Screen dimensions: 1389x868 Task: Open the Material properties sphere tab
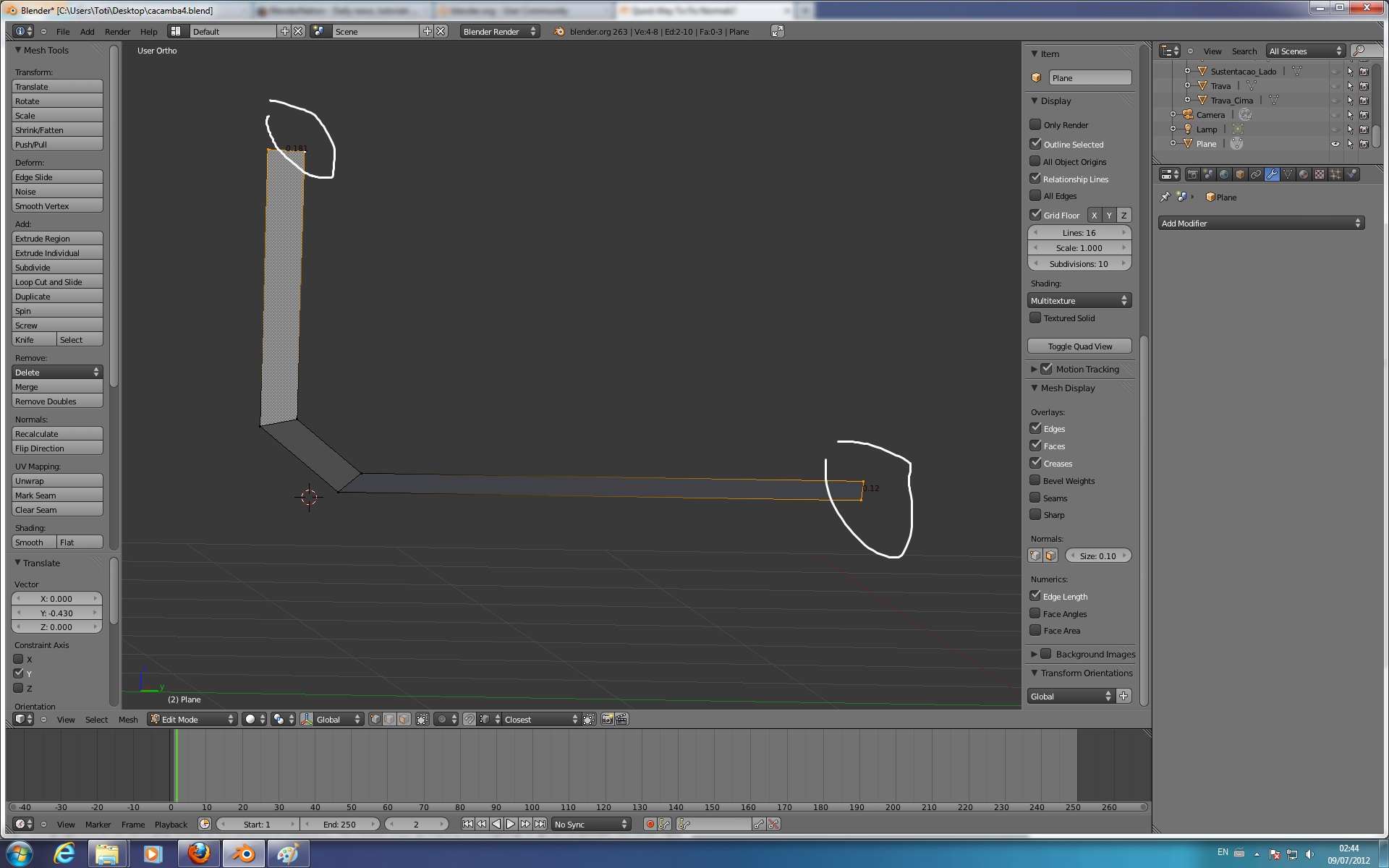1304,174
